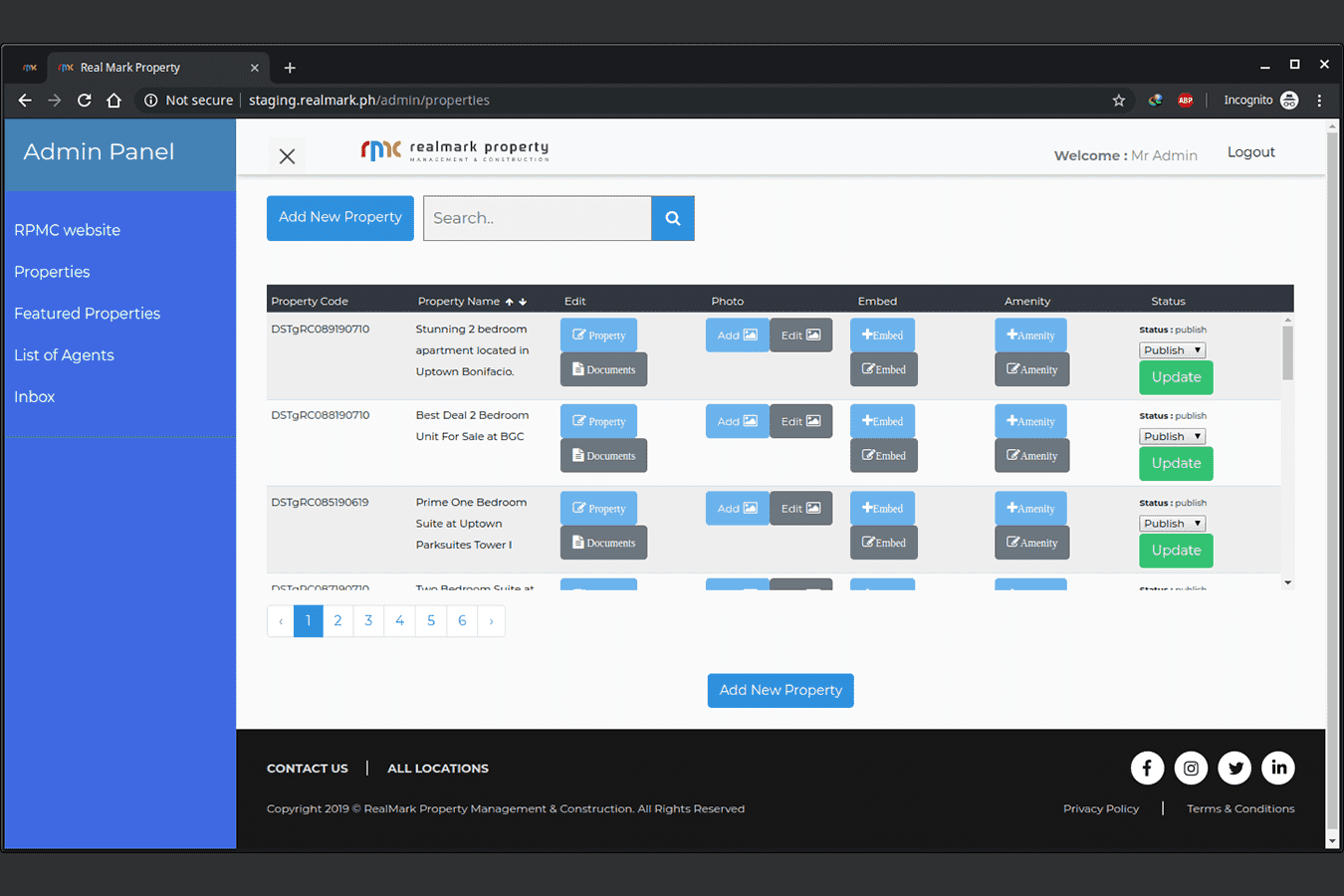Screen dimensions: 1344x896
Task: Update status of DSTgRC085190619
Action: point(1176,551)
